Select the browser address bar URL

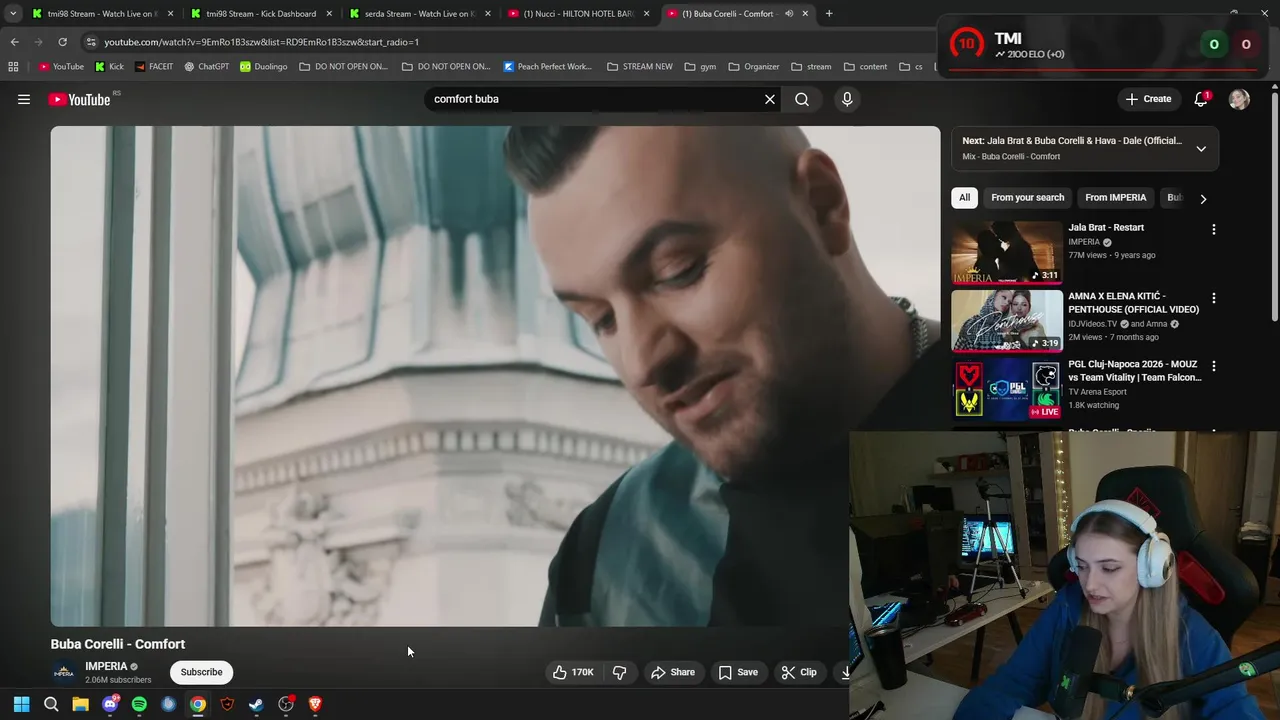261,42
